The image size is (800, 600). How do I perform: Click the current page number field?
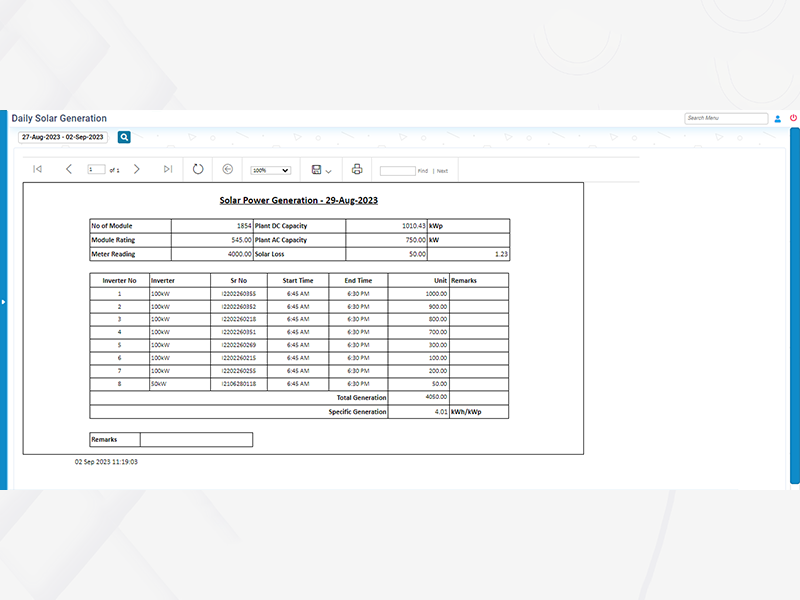coord(97,170)
